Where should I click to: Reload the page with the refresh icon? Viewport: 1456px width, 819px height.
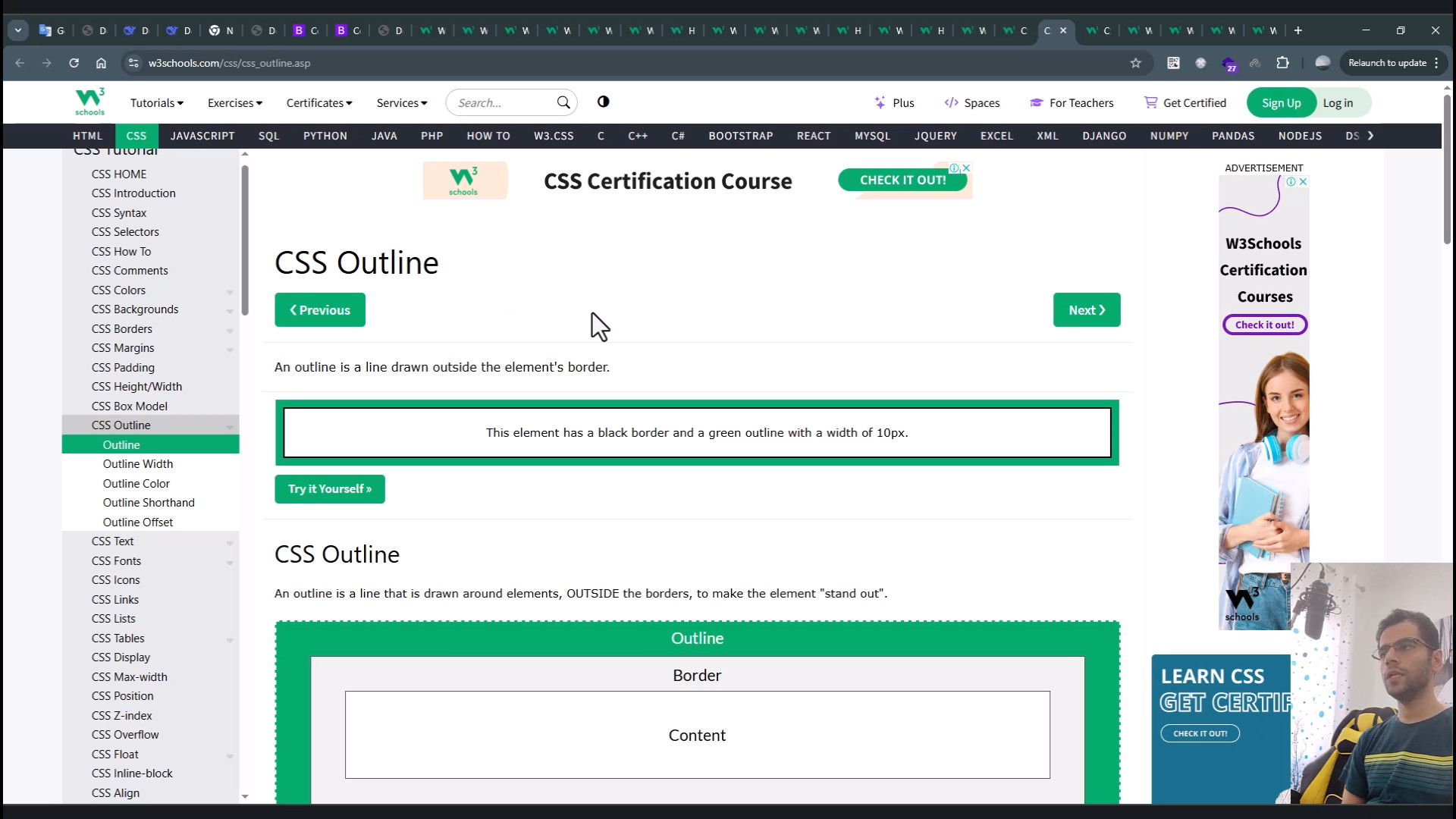[x=74, y=63]
